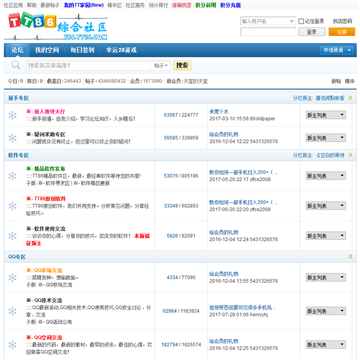Open the QQ农场交流 forum link
Viewport: 360px width, 360px height.
(48, 270)
